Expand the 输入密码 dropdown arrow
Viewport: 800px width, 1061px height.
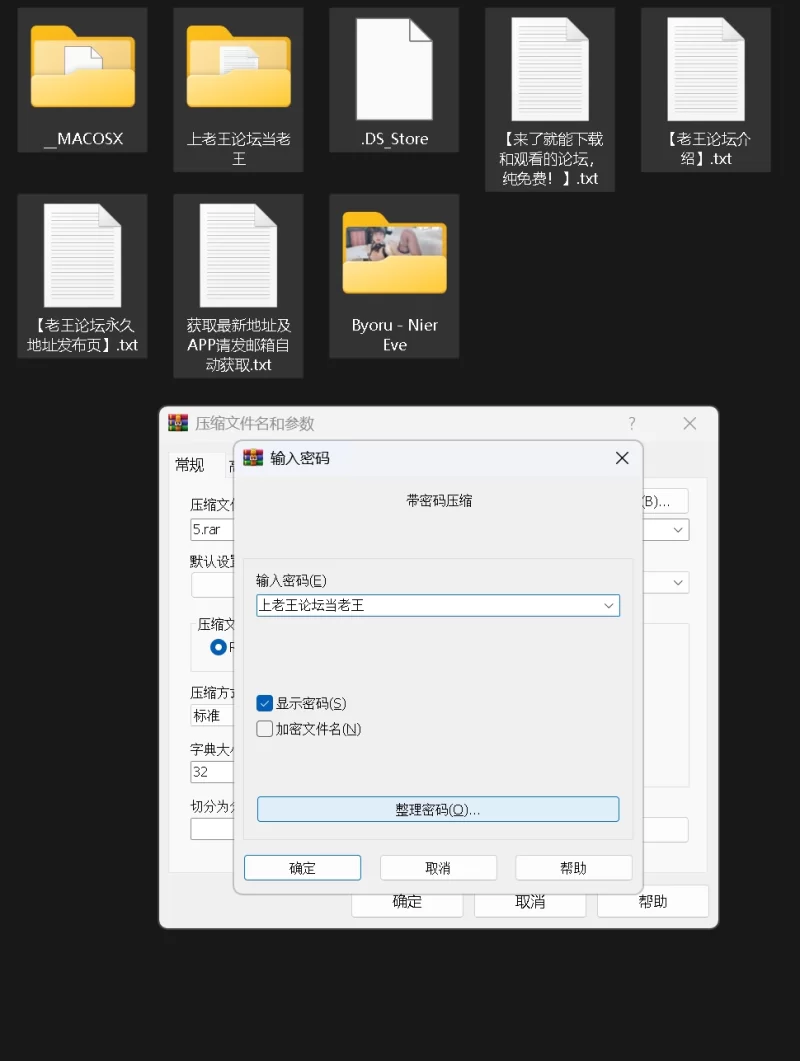608,606
